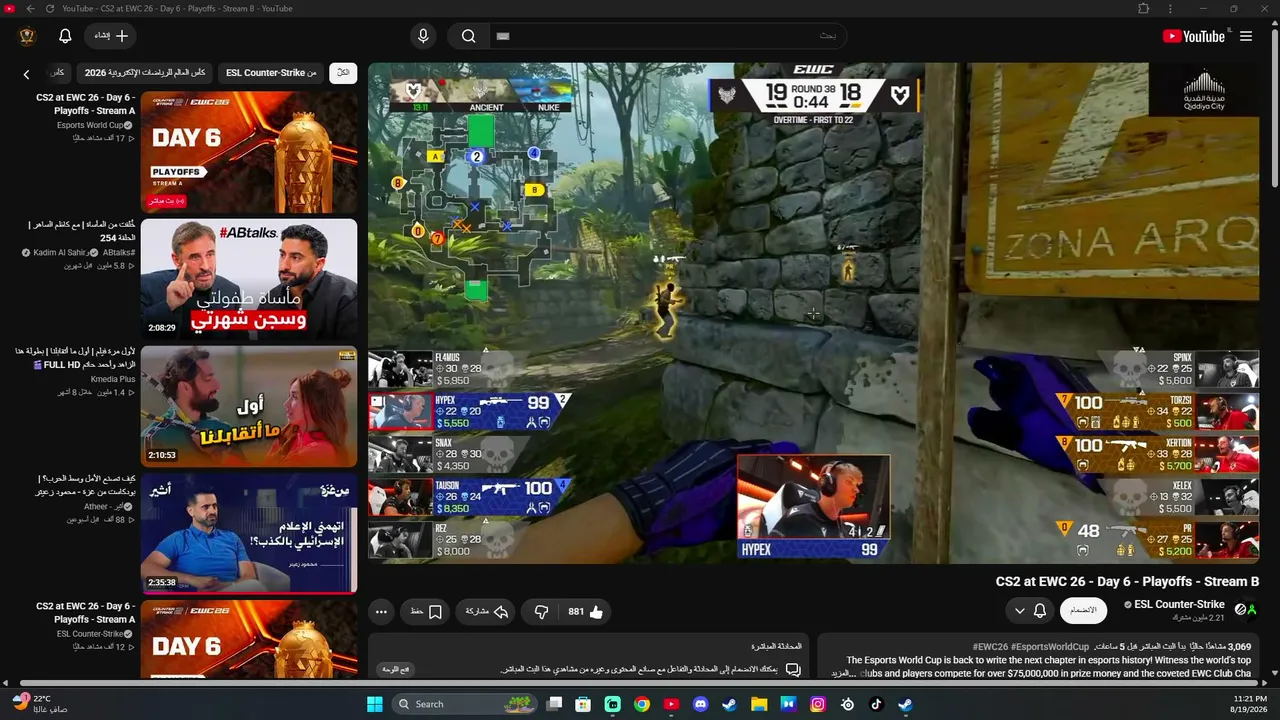
Task: Open the weather widget showing 22°C
Action: pyautogui.click(x=40, y=703)
